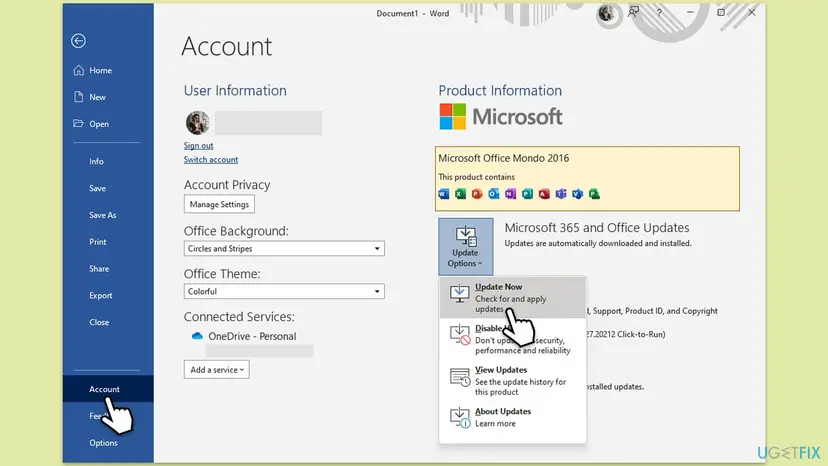Click the Access app icon
Image resolution: width=828 pixels, height=466 pixels.
click(544, 194)
